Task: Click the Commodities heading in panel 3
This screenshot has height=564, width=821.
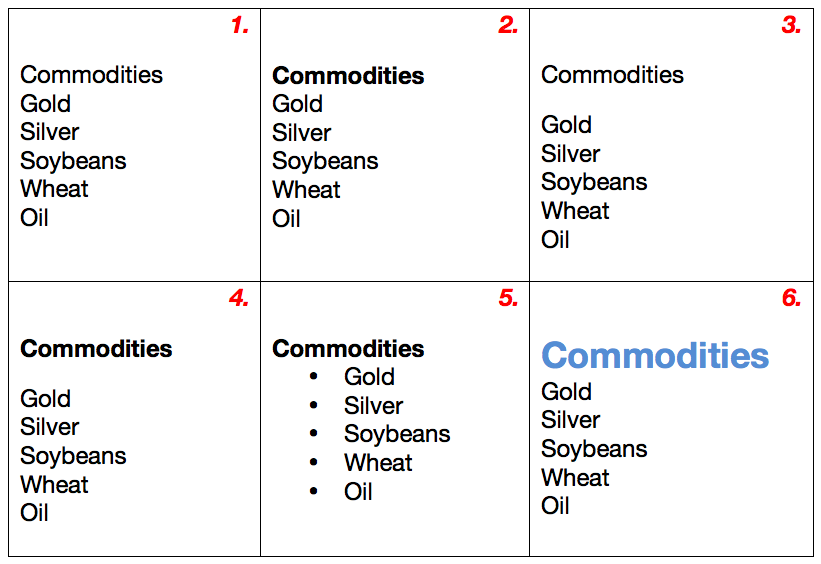Action: (612, 75)
